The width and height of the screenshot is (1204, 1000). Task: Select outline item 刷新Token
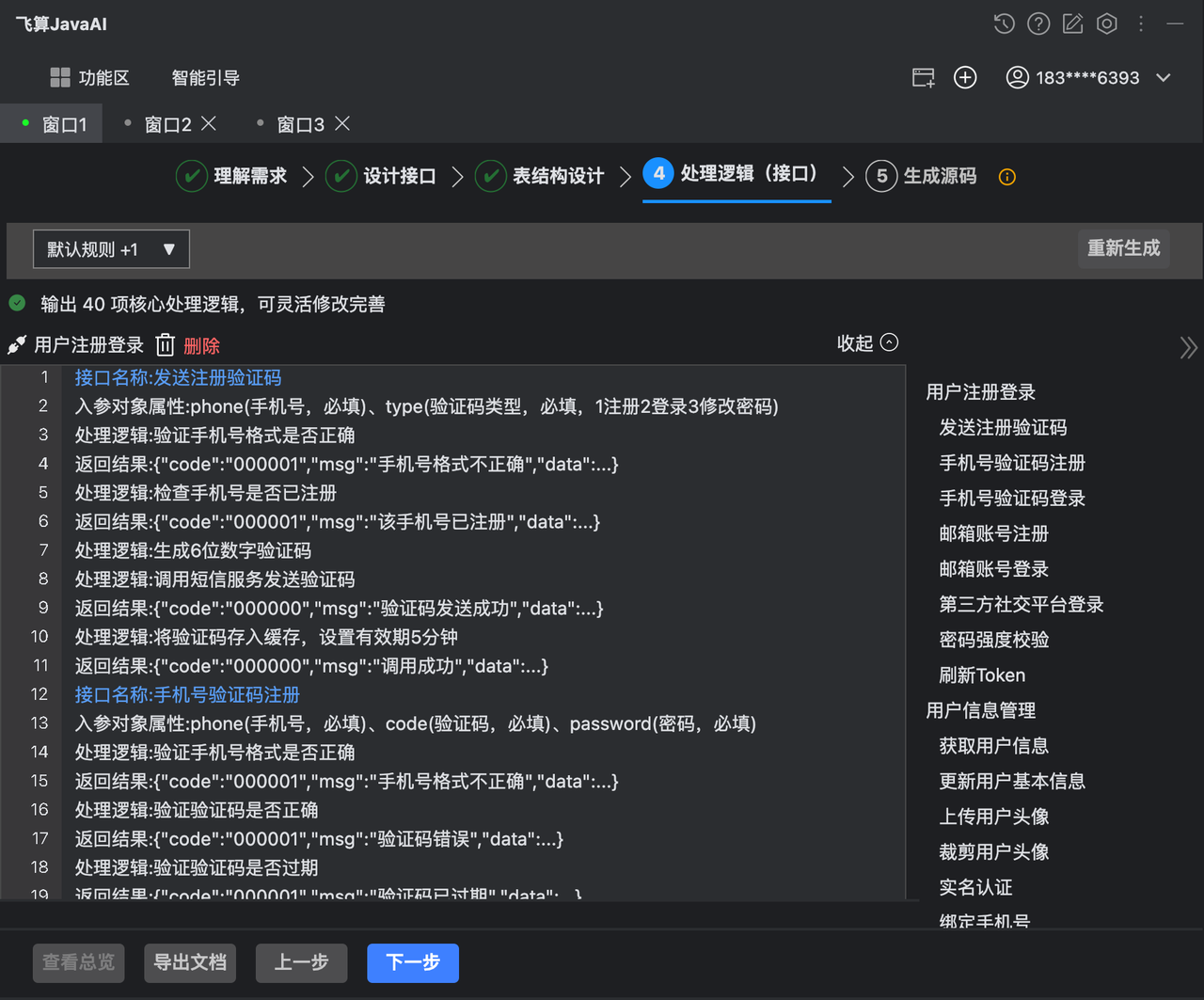pos(982,675)
